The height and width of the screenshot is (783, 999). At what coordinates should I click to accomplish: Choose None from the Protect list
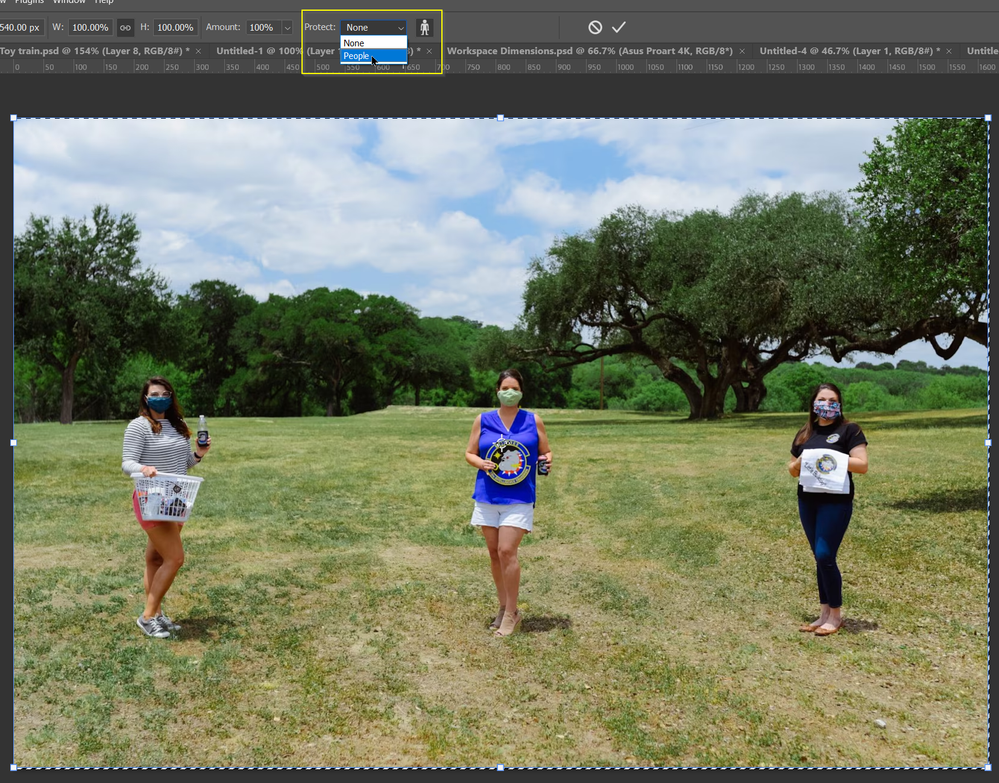click(374, 43)
